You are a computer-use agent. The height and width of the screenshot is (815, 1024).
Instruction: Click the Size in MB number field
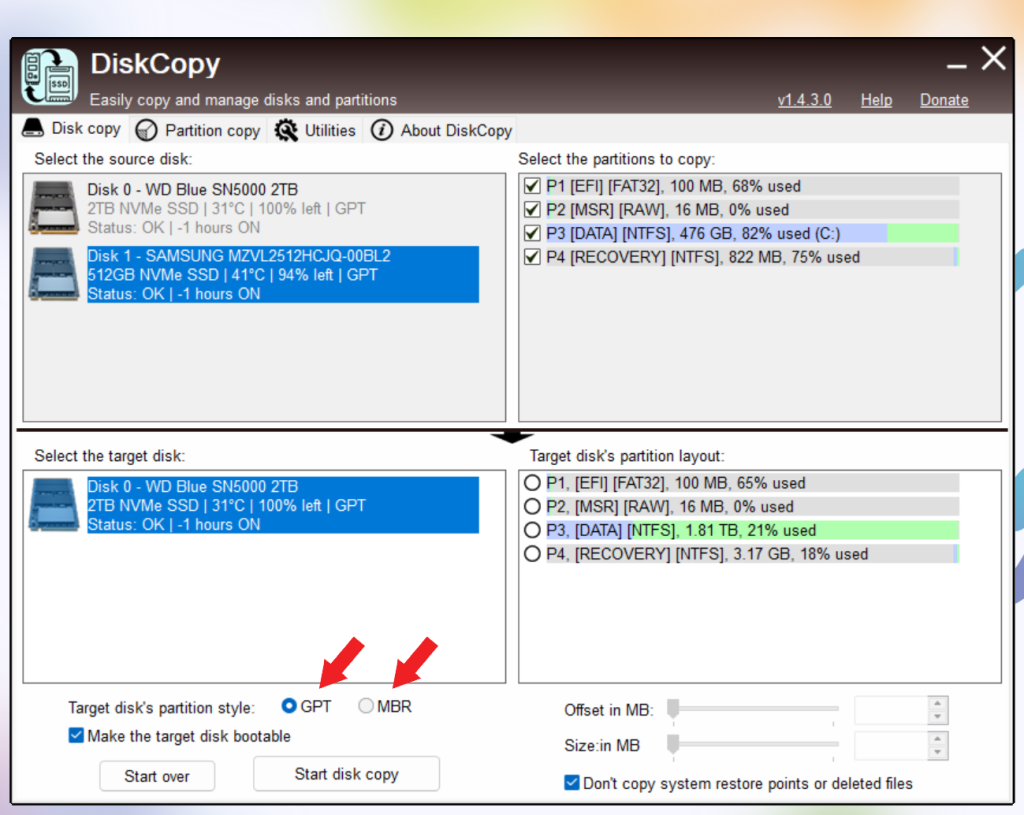point(891,746)
